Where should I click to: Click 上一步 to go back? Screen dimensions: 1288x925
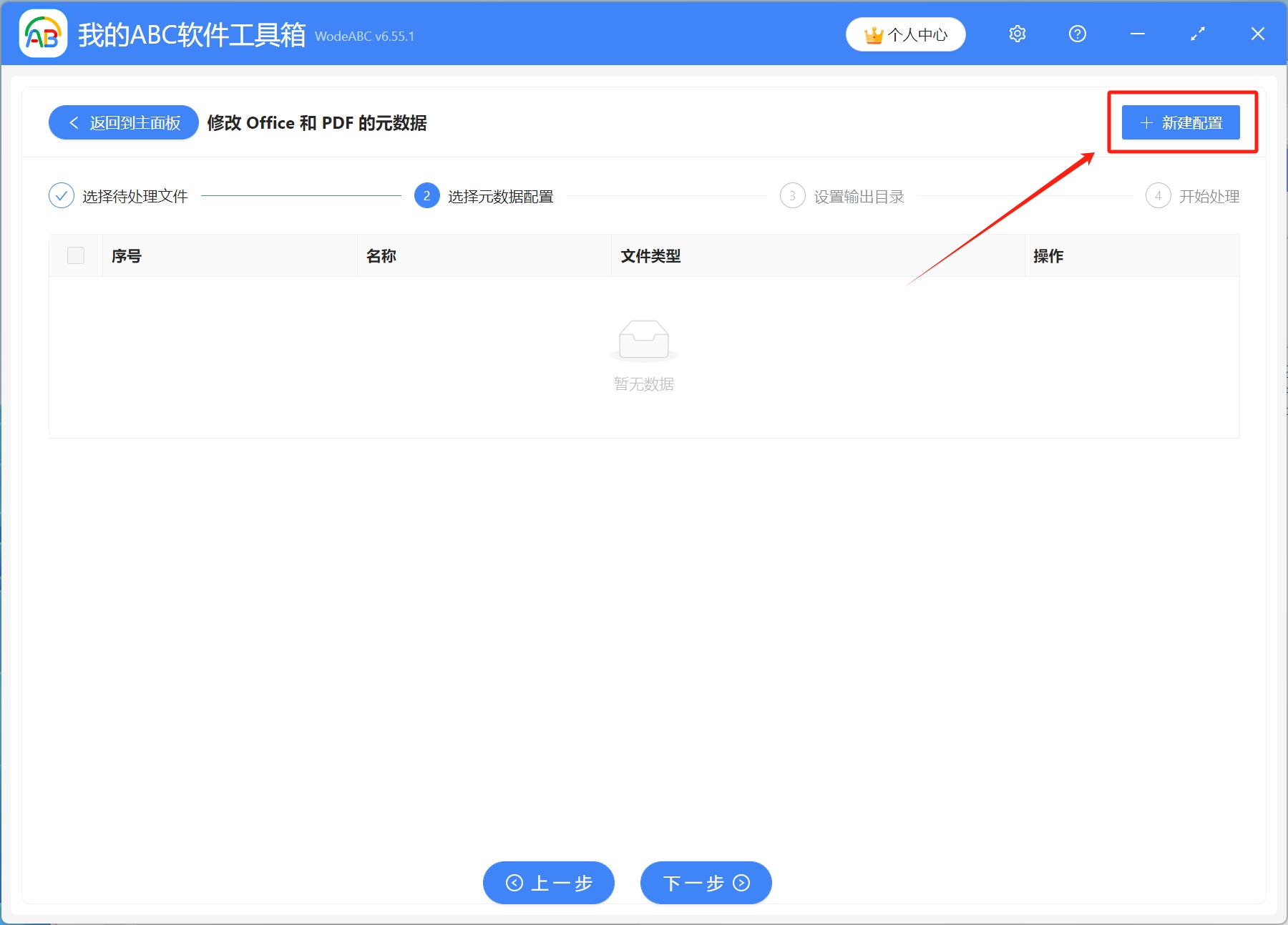[549, 883]
